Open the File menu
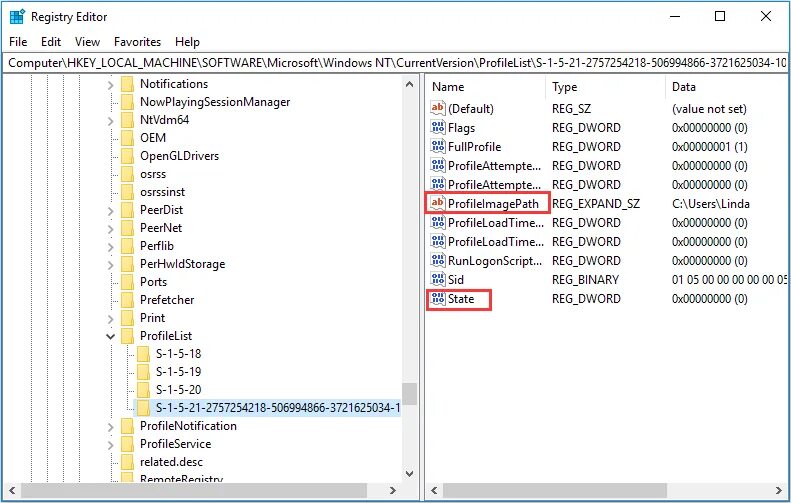This screenshot has width=791, height=503. click(x=18, y=42)
